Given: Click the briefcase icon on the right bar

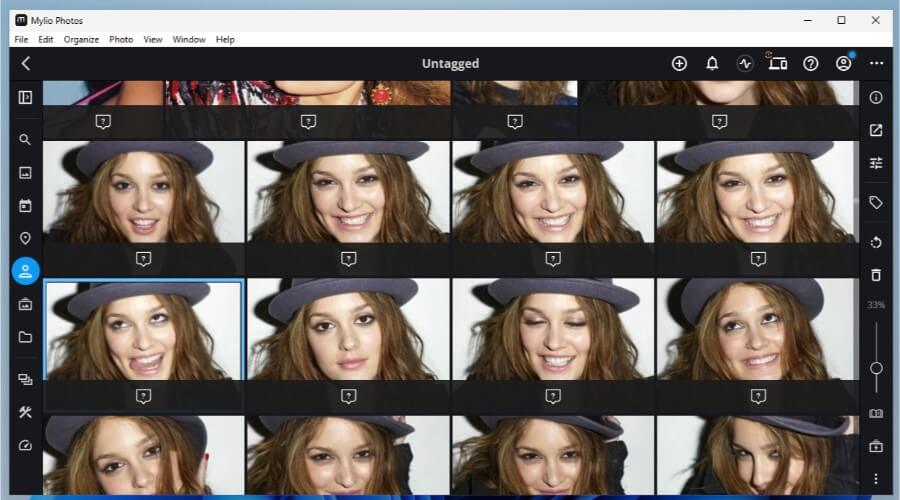Looking at the screenshot, I should click(876, 446).
